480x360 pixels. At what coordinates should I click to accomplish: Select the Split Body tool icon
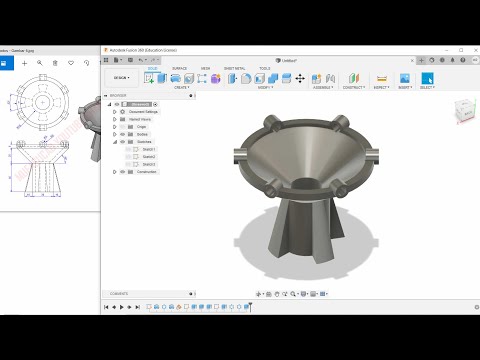pos(286,78)
